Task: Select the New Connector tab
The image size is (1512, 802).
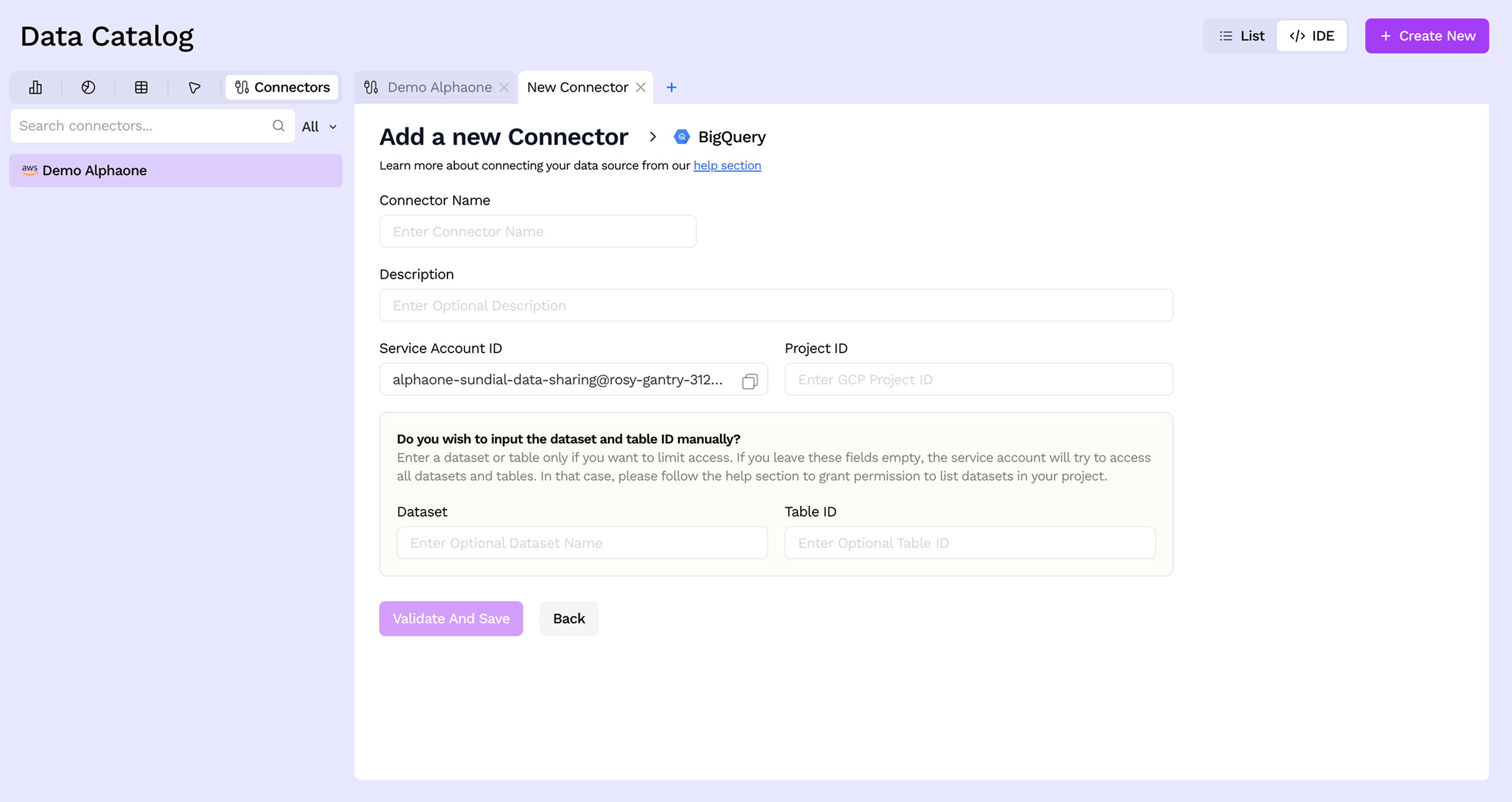Action: (577, 87)
